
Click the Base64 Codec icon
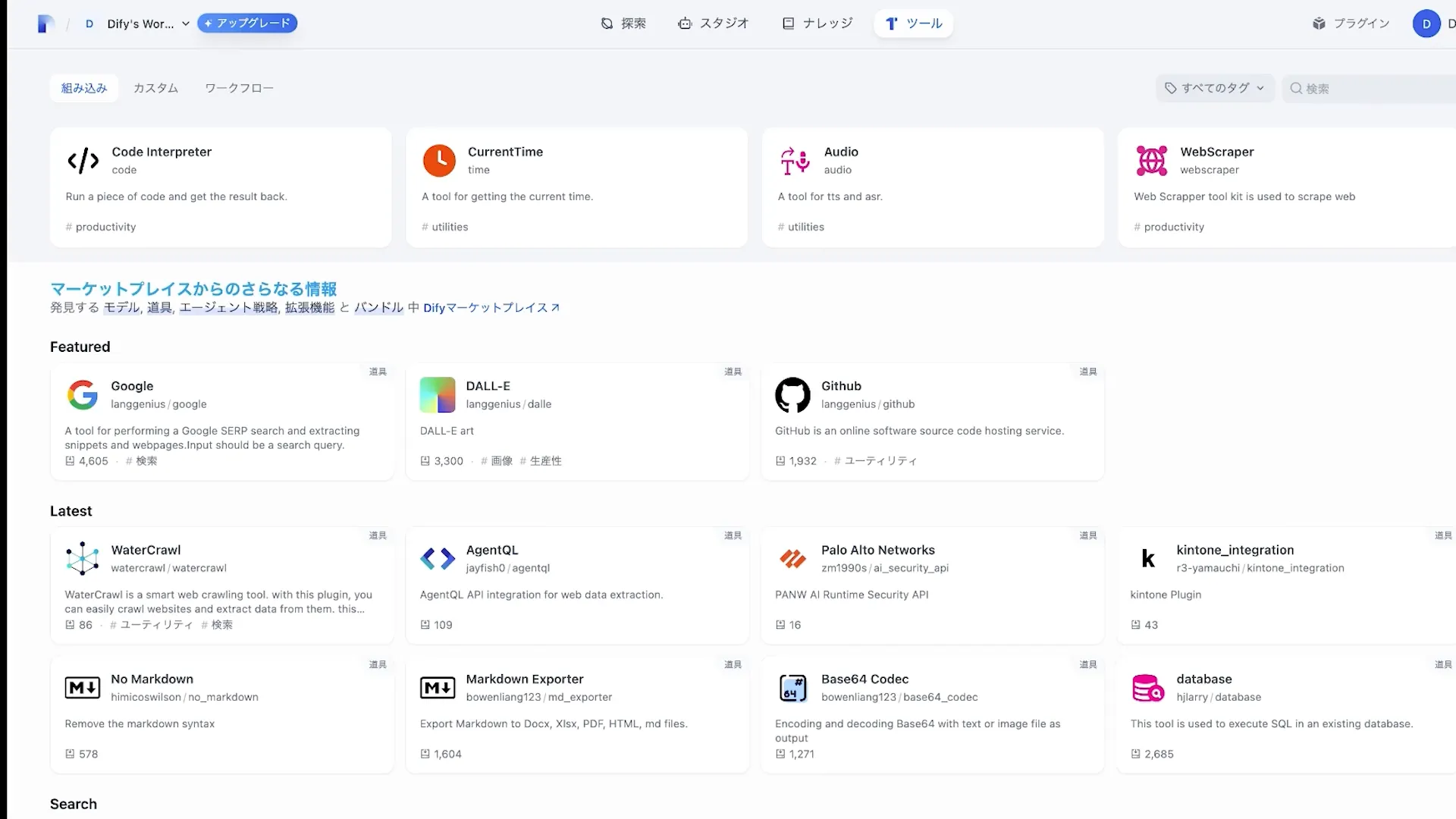pos(792,688)
